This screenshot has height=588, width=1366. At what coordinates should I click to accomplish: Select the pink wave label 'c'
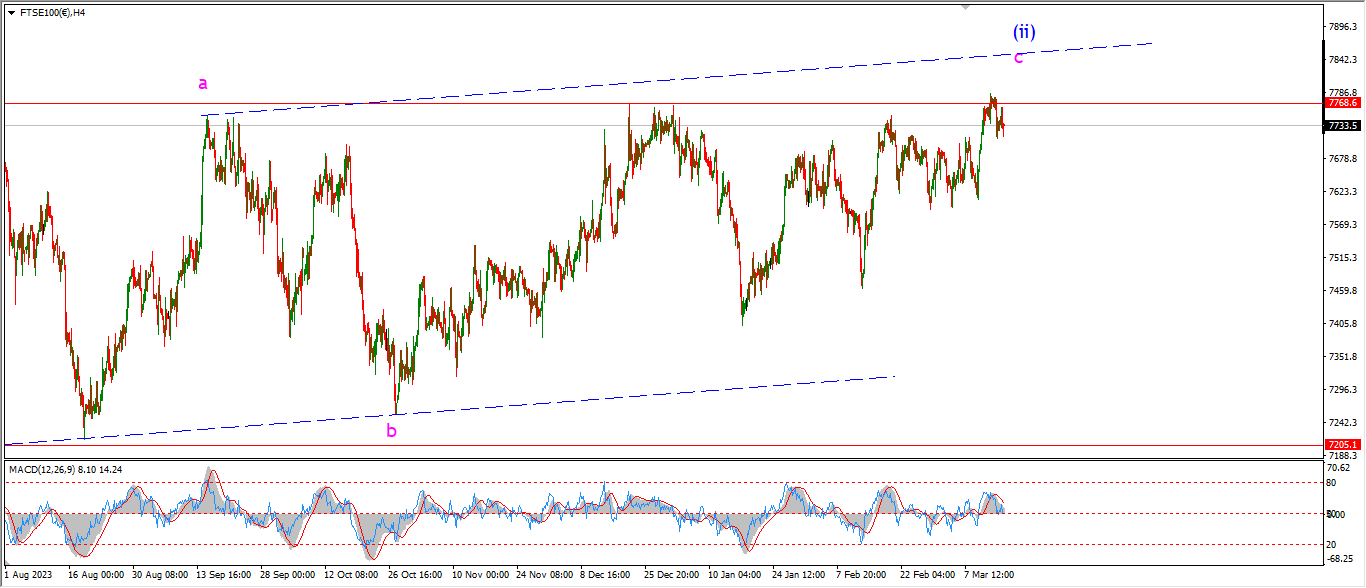pyautogui.click(x=1018, y=58)
